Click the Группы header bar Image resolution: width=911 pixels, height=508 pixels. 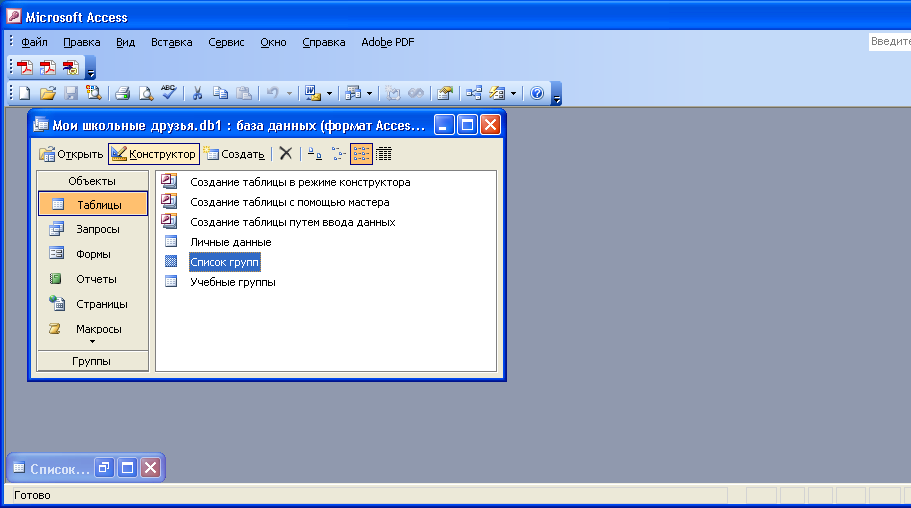[92, 361]
